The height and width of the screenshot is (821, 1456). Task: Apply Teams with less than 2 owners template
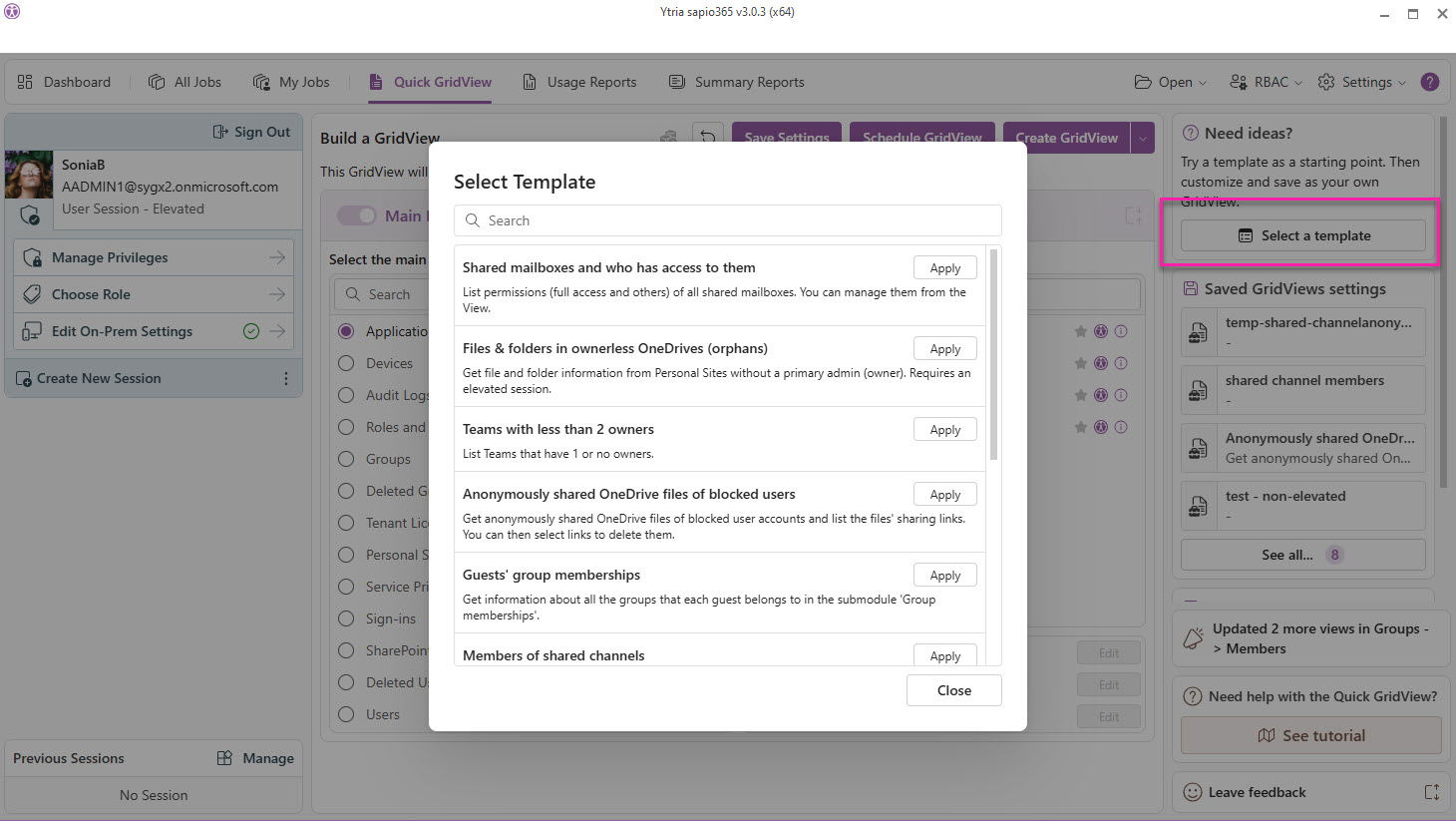pyautogui.click(x=944, y=429)
